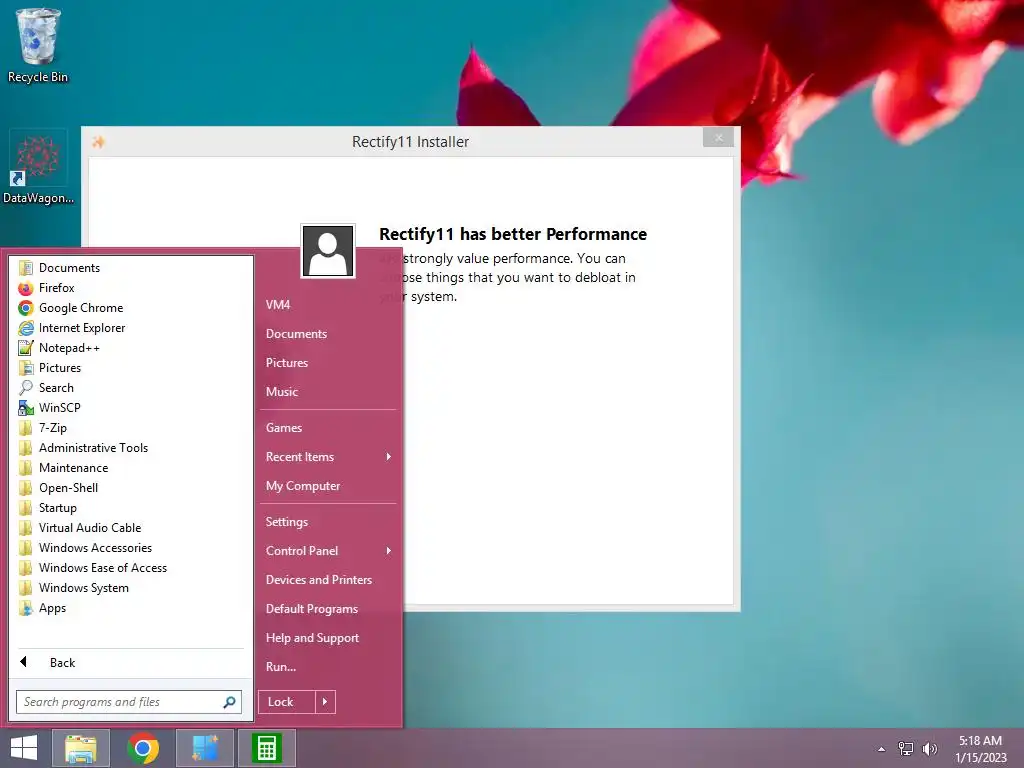Open File Explorer from taskbar
The height and width of the screenshot is (768, 1024).
pos(81,748)
